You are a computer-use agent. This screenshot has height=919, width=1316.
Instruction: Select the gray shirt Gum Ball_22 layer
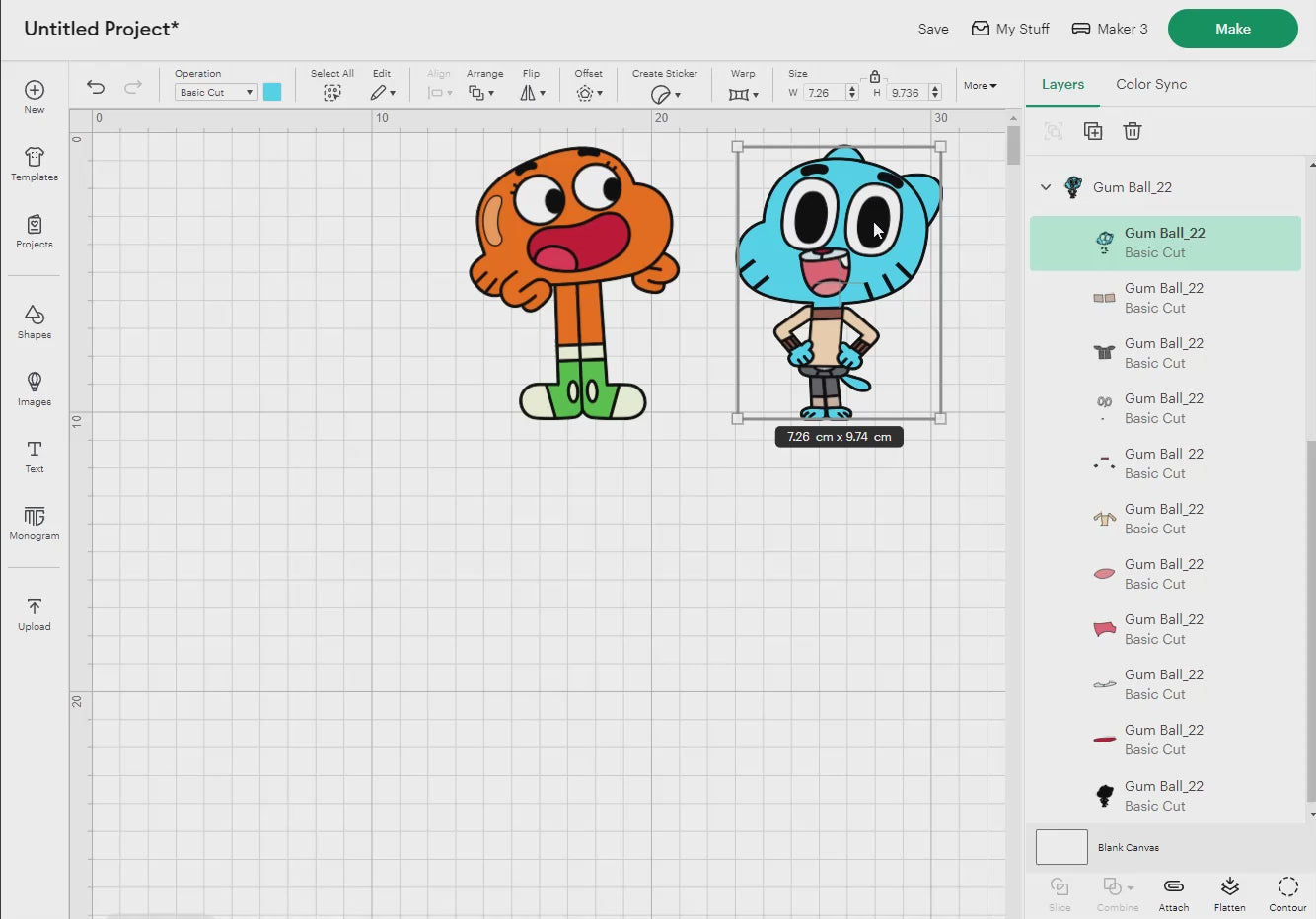click(1165, 353)
